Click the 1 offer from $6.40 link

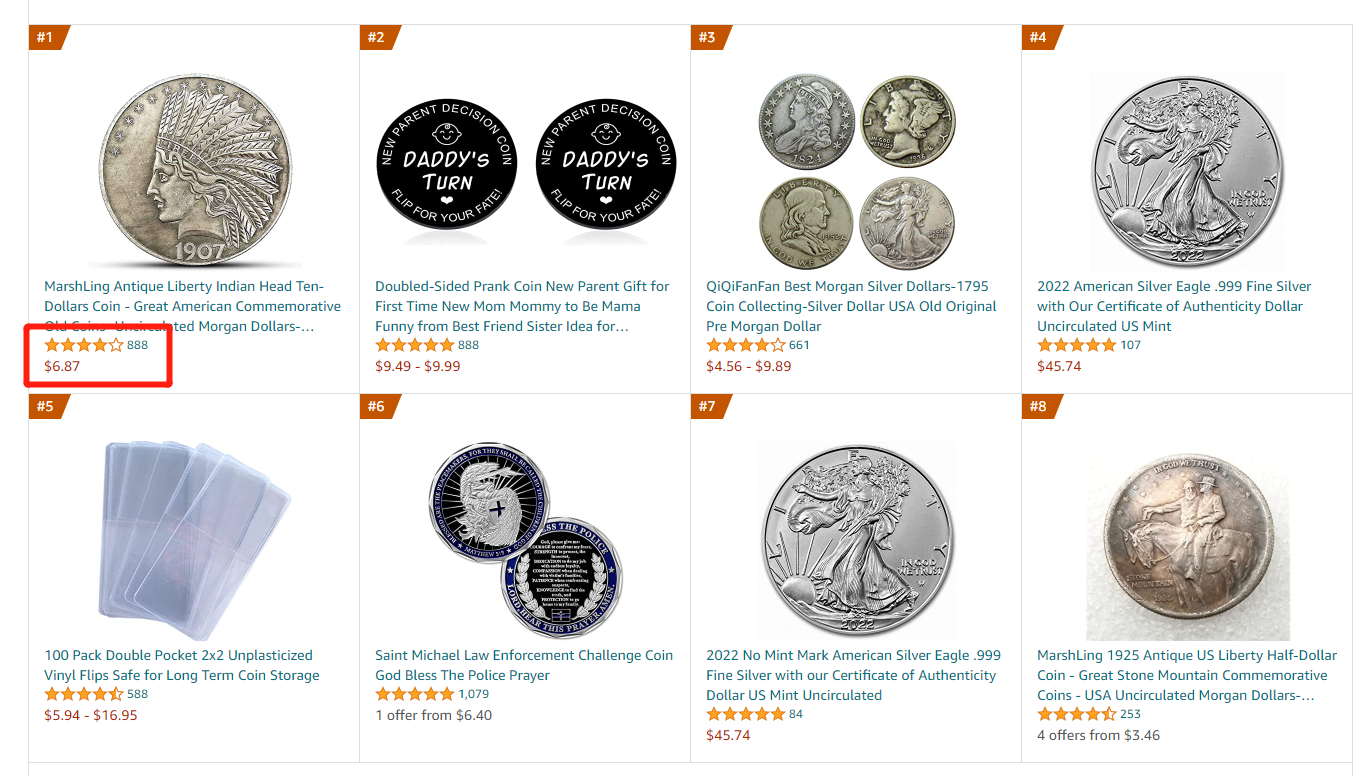coord(433,715)
